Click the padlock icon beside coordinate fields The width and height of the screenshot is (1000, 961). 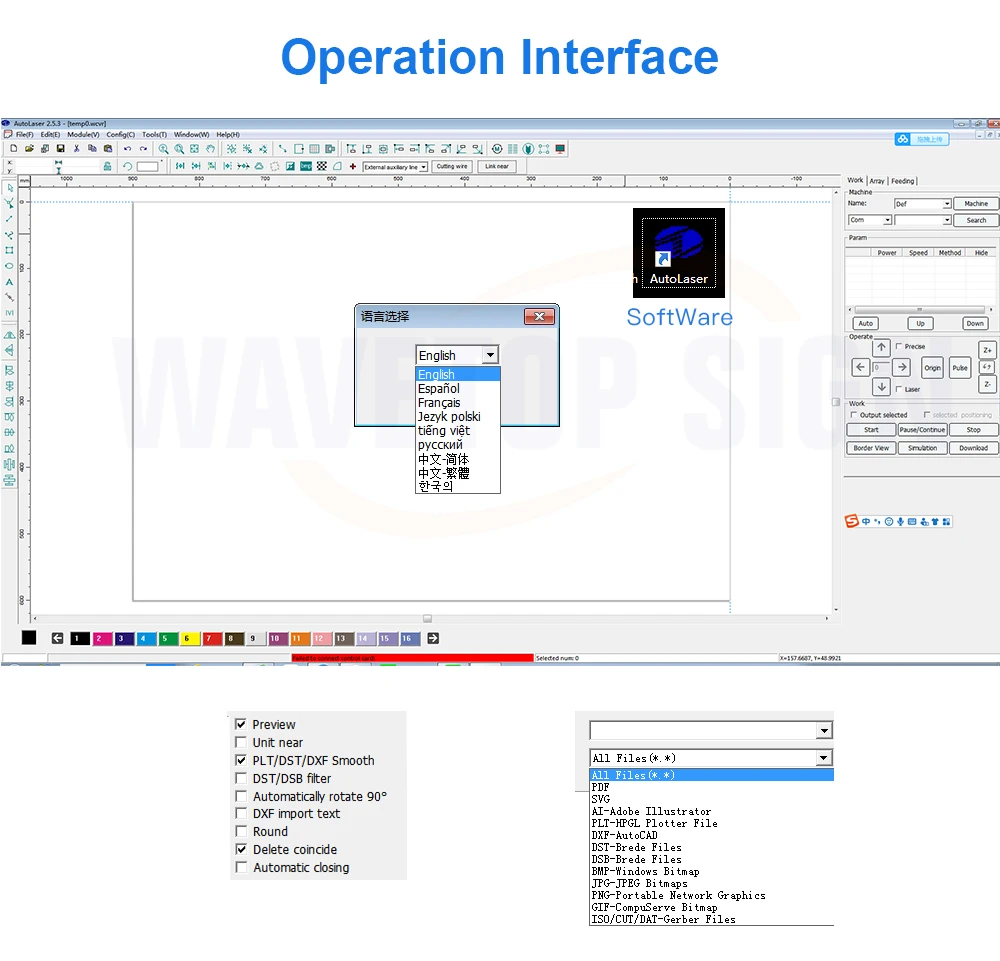[x=107, y=166]
